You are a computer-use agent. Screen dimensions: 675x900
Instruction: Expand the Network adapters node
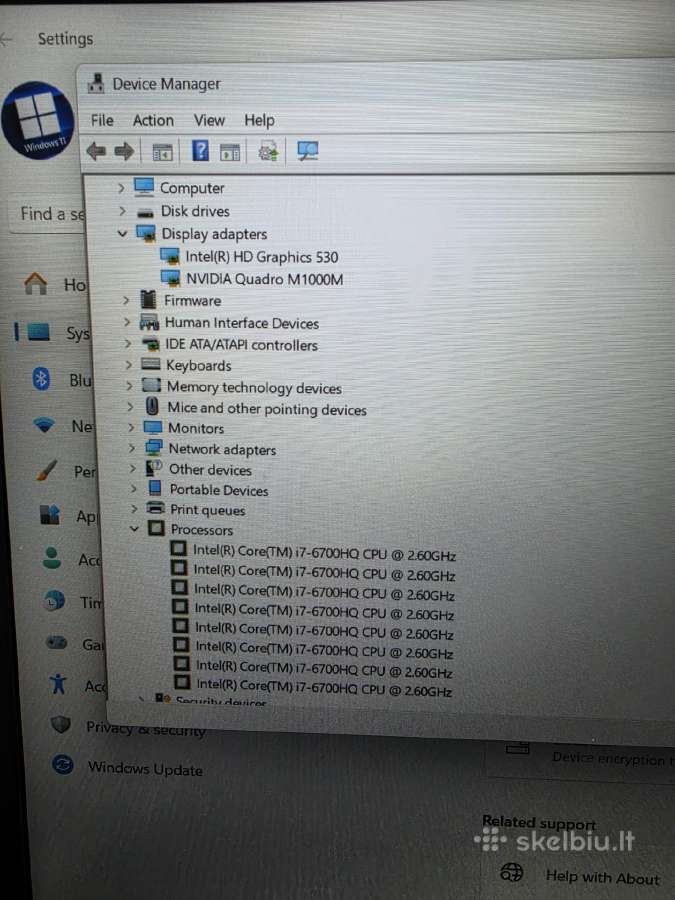click(x=132, y=448)
